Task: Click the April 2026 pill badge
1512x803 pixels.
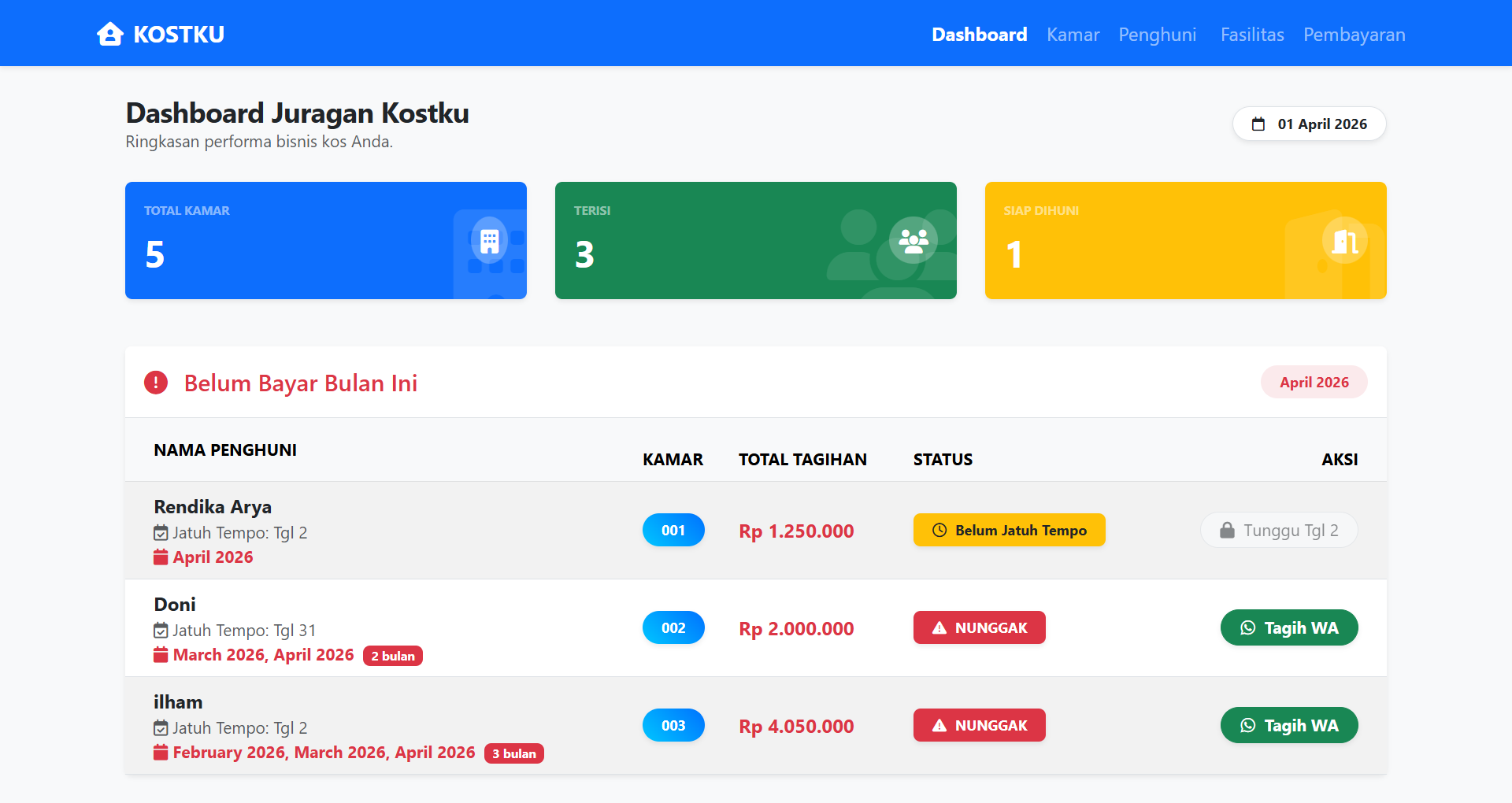Action: pos(1314,382)
